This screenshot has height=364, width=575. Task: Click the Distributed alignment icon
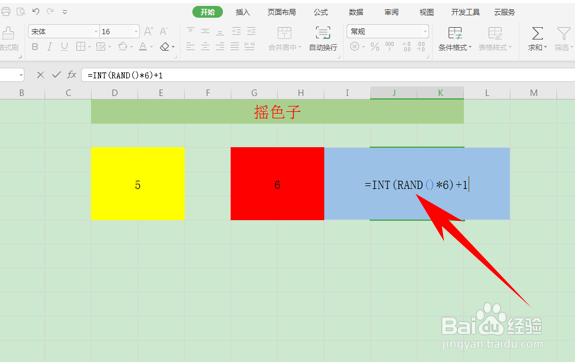point(250,46)
